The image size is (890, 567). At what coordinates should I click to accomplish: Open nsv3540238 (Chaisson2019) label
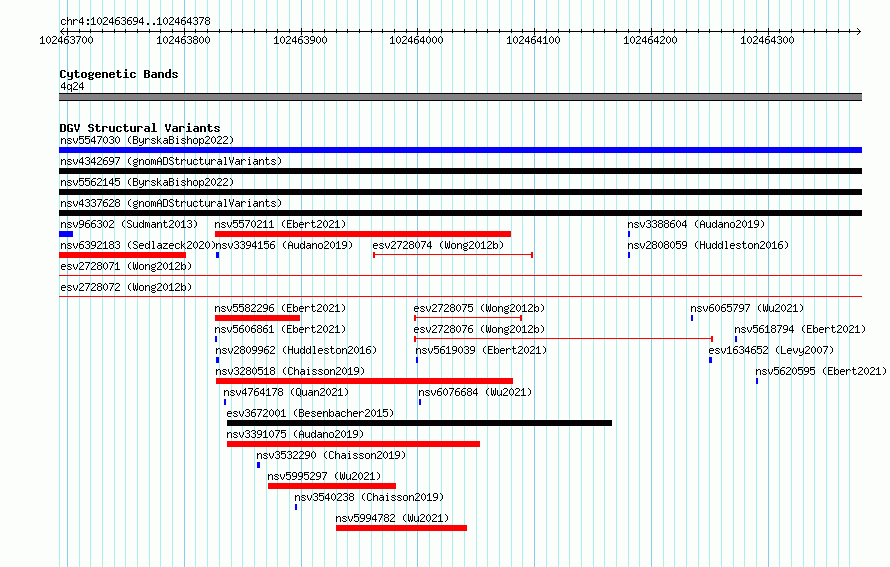click(369, 497)
